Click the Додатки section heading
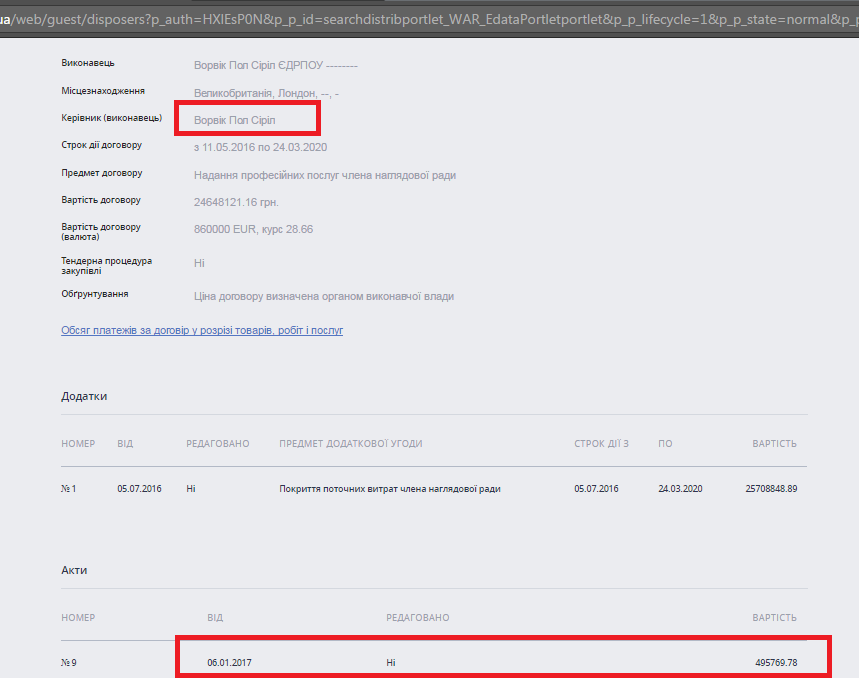 click(x=84, y=396)
